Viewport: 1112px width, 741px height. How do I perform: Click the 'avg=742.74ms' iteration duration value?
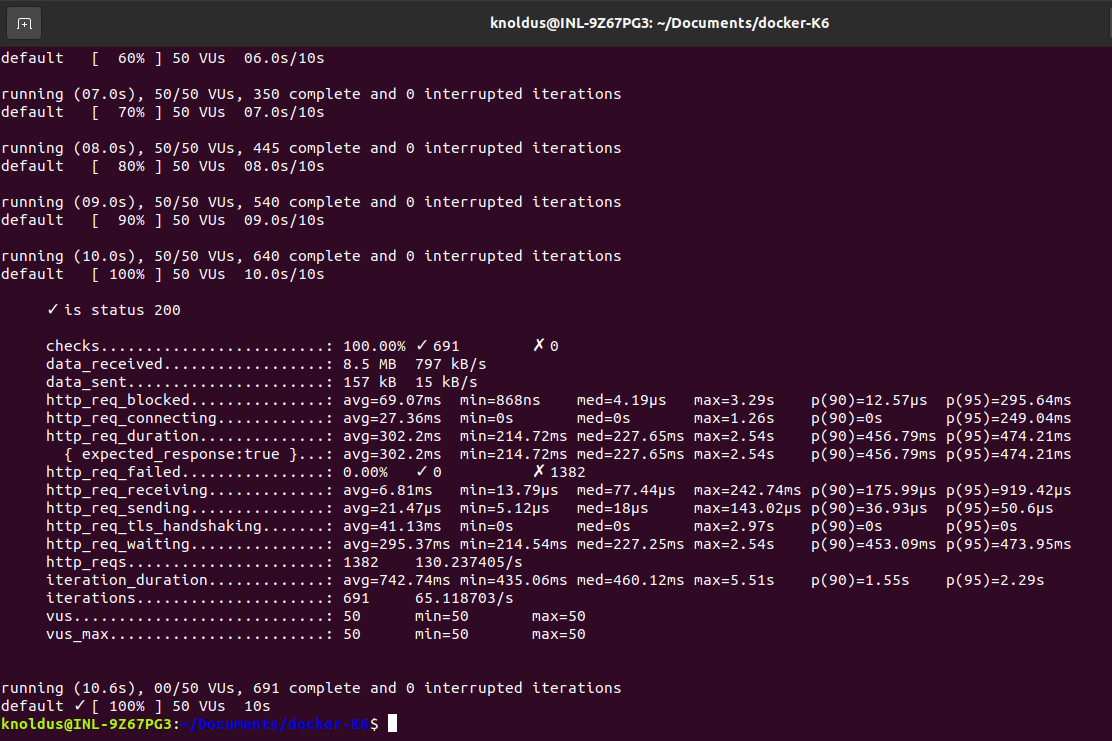(396, 580)
